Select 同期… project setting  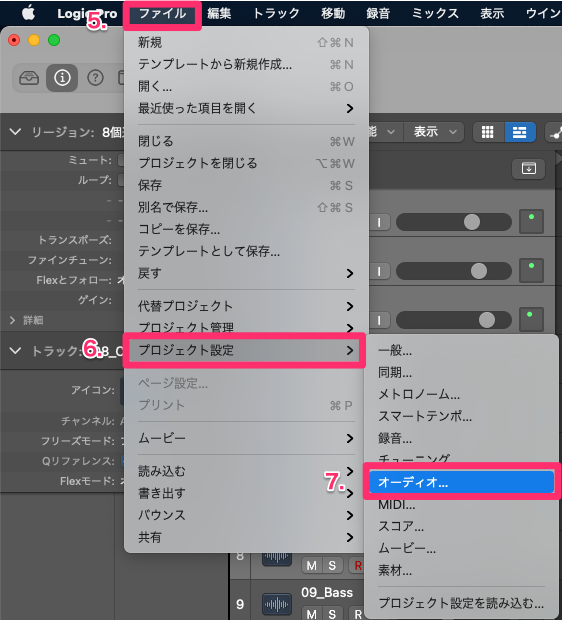461,372
